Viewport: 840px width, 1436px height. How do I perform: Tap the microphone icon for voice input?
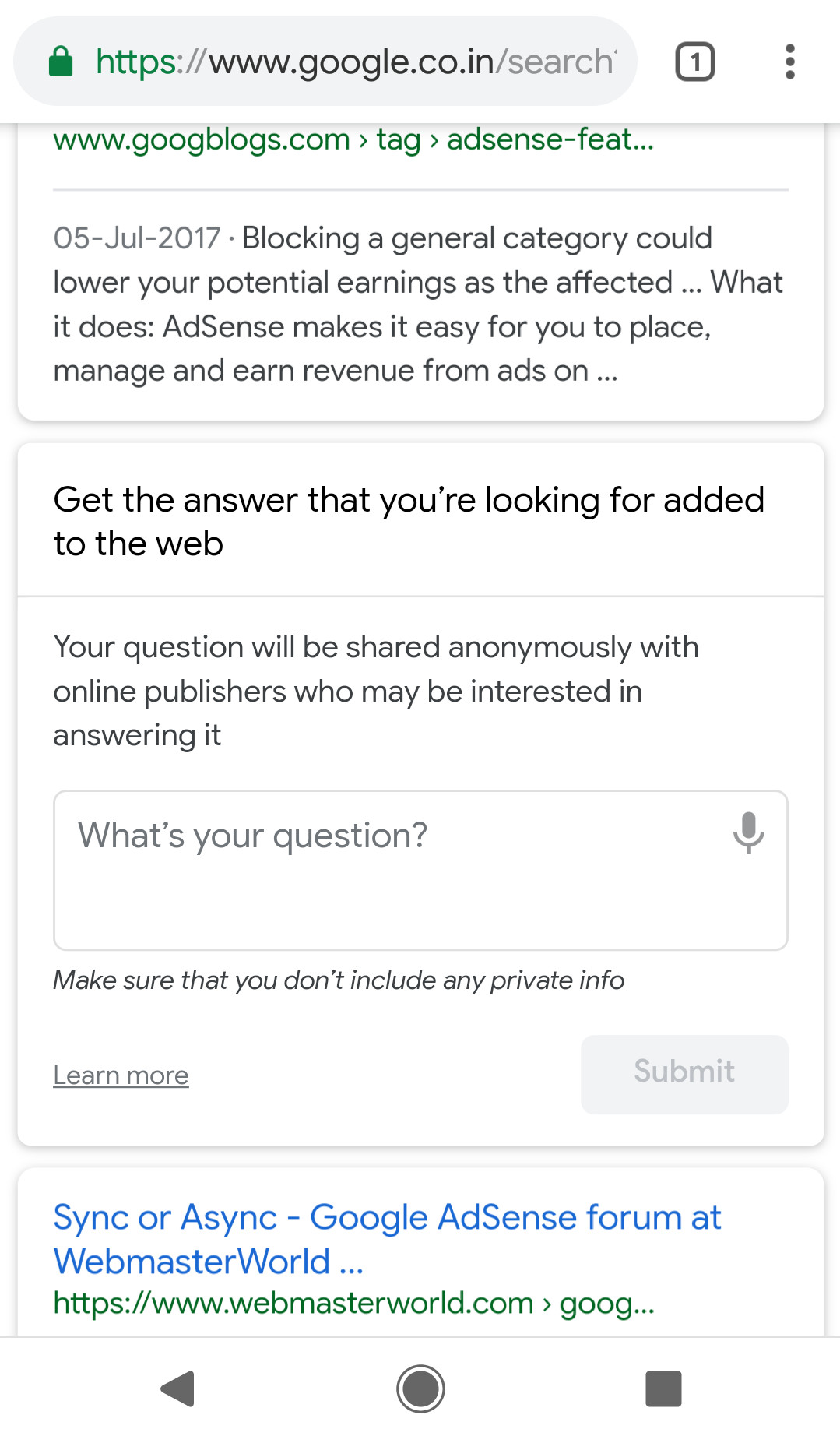pos(748,835)
